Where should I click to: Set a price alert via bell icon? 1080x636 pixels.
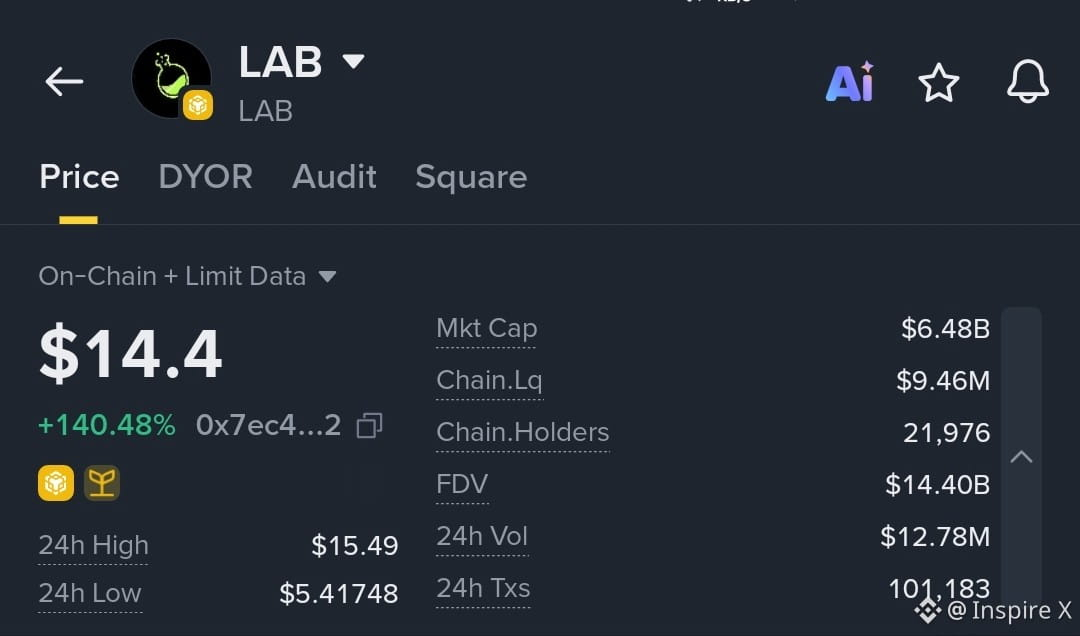(x=1028, y=81)
